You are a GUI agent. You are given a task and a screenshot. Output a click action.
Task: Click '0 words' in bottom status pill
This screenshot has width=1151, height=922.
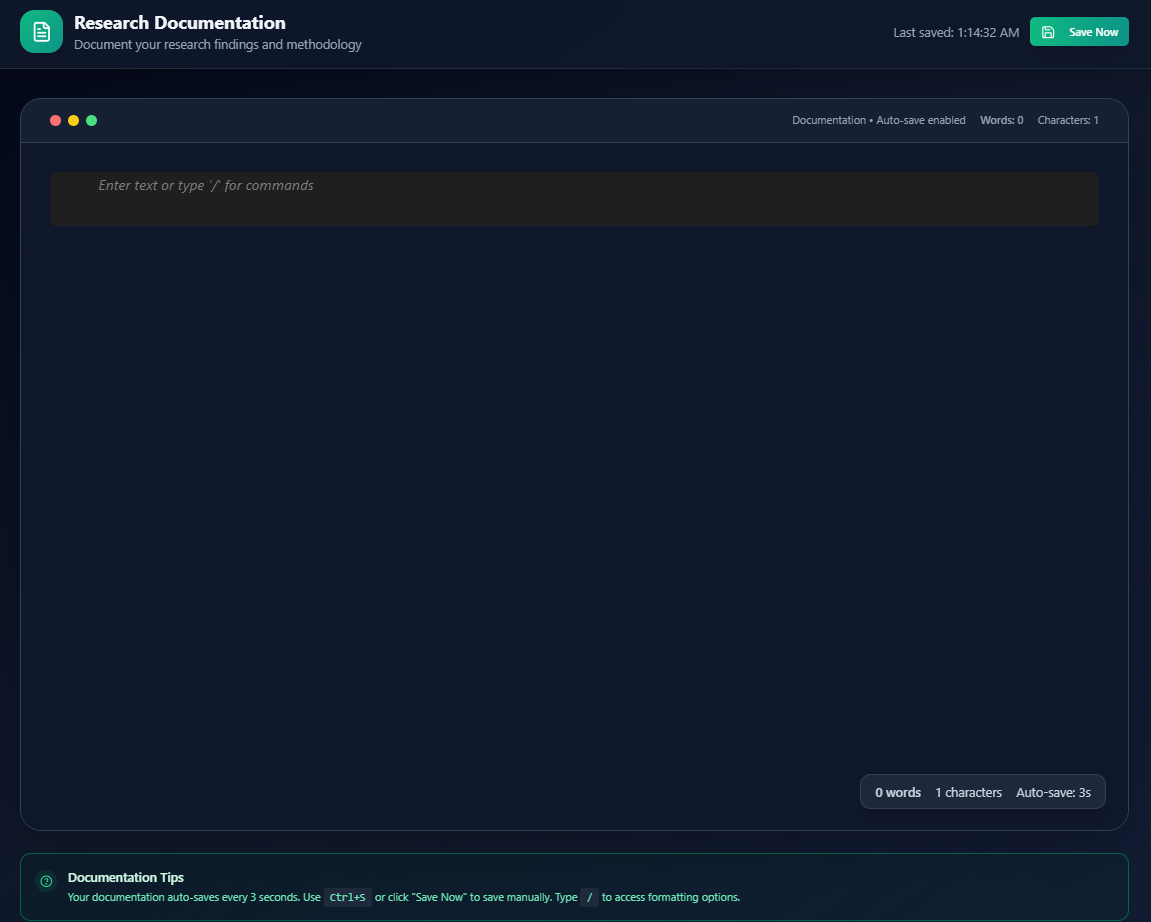point(898,793)
